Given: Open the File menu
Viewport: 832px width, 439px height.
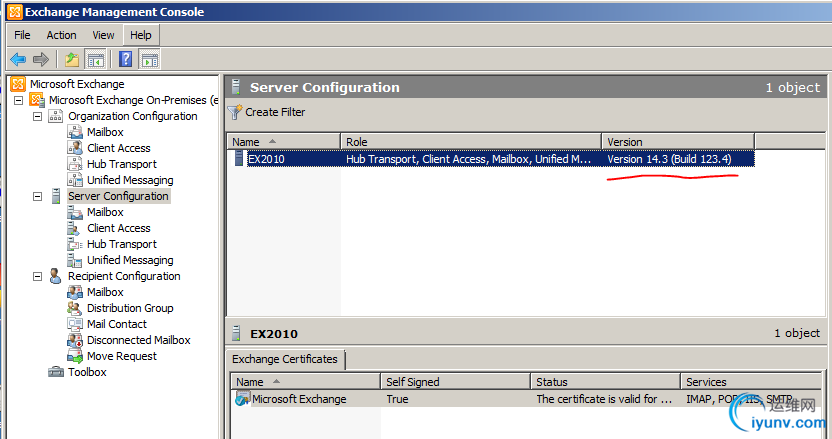Looking at the screenshot, I should point(22,35).
